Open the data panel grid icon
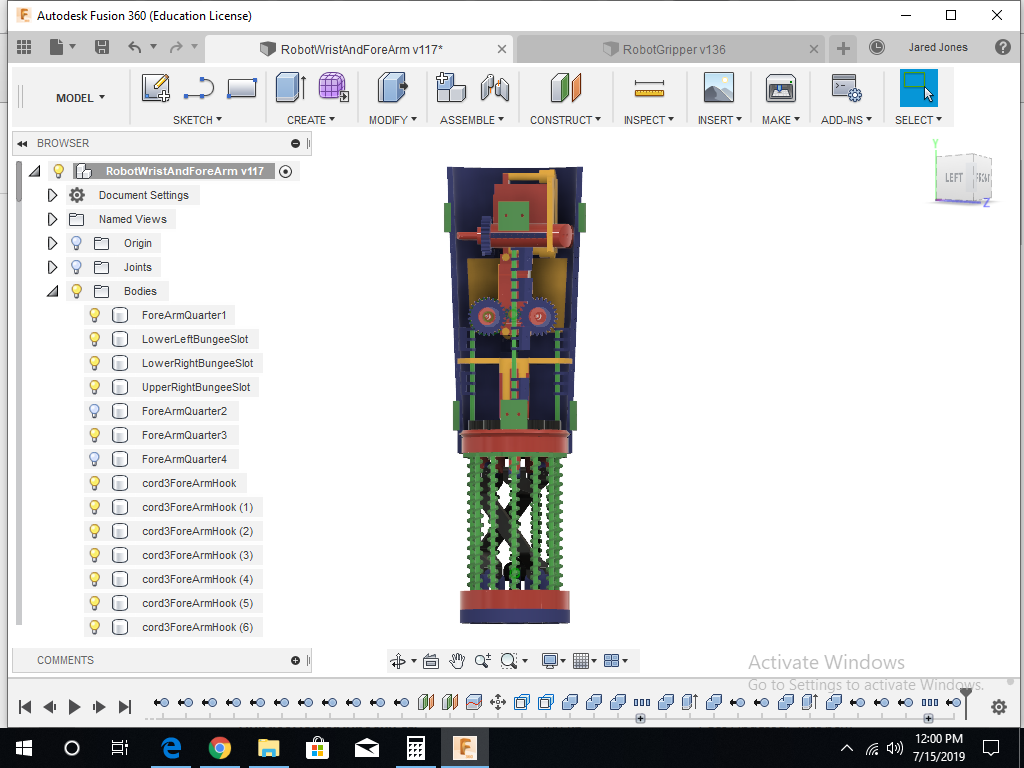Image resolution: width=1024 pixels, height=768 pixels. (x=24, y=47)
